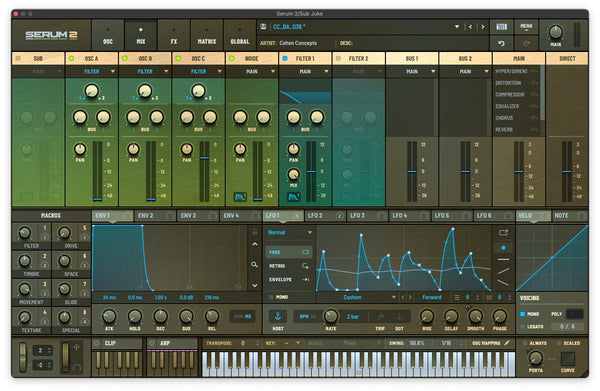Toggle the OSC B enable LED
The image size is (600, 391).
(124, 58)
